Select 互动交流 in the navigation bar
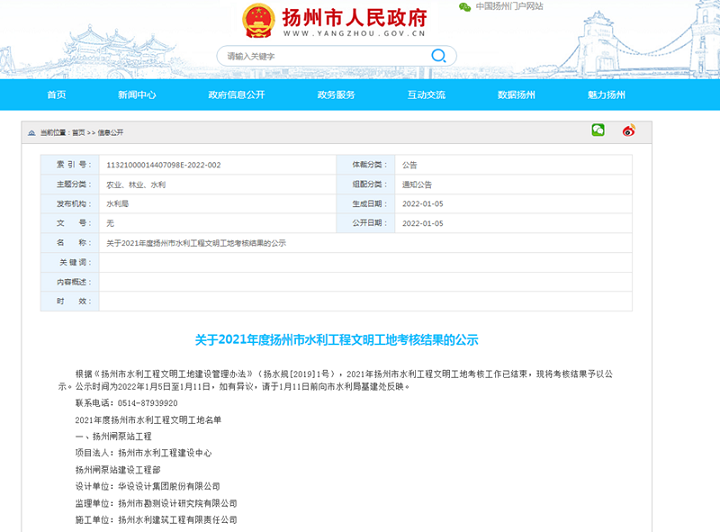Image resolution: width=720 pixels, height=532 pixels. tap(426, 95)
